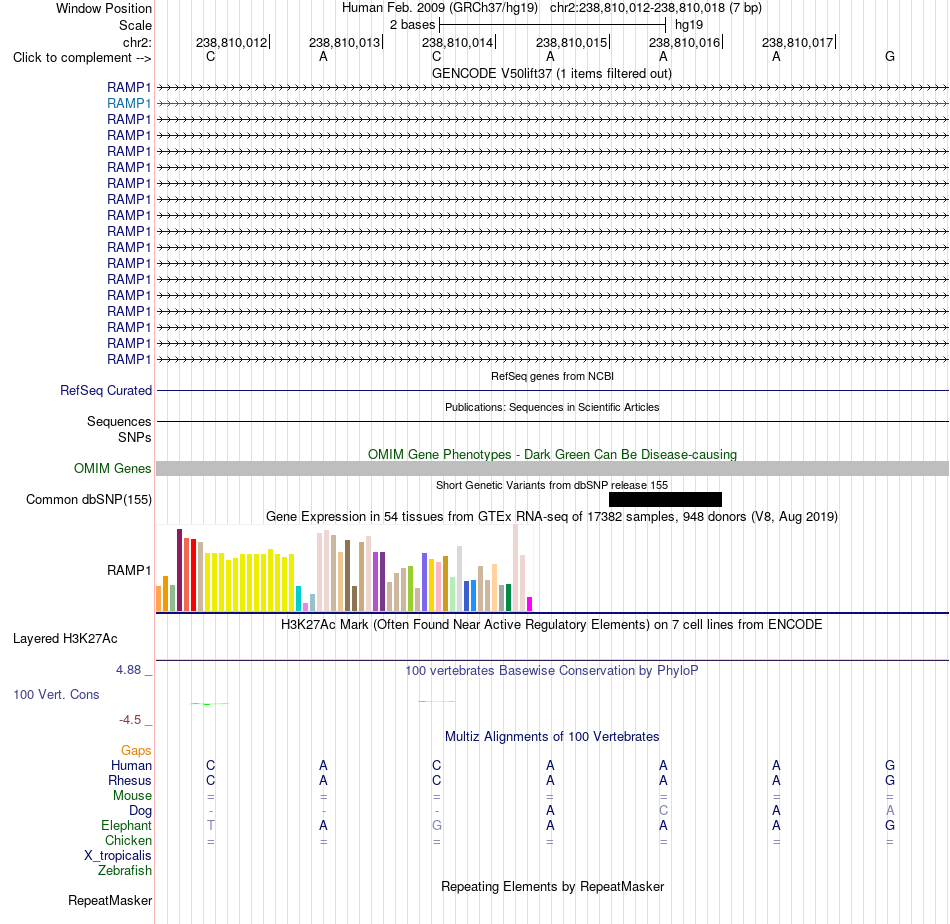Click the magenta bar in the GTEx chart
Viewport: 950px width, 924px height.
(530, 604)
